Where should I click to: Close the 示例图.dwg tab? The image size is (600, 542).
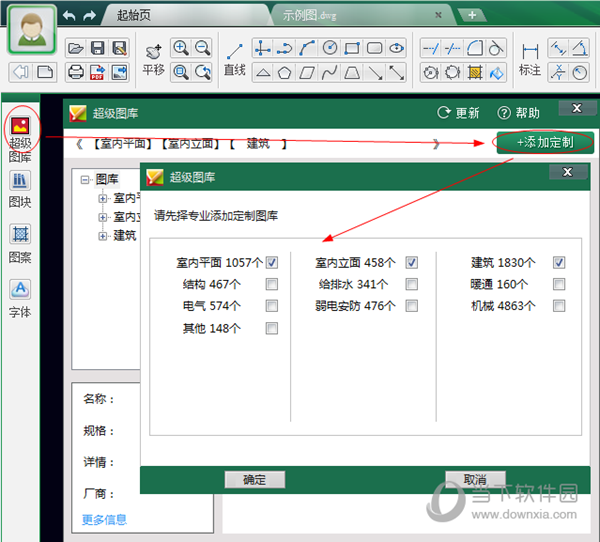click(x=439, y=15)
